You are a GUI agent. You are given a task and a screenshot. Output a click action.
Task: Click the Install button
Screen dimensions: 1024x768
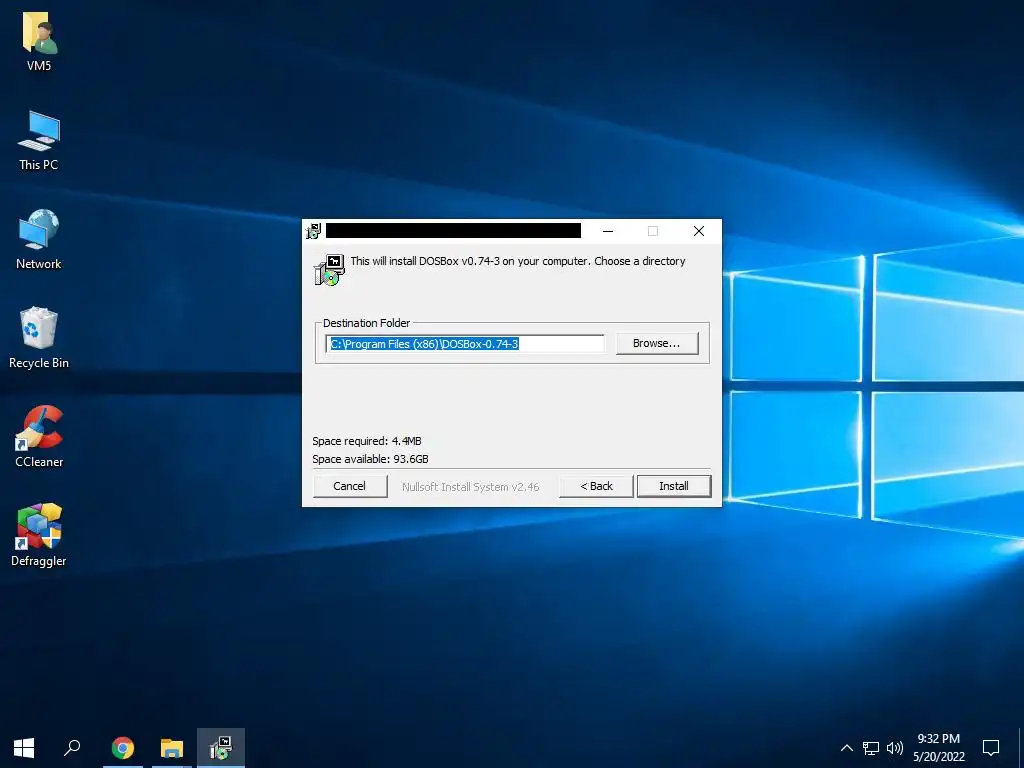[x=674, y=486]
